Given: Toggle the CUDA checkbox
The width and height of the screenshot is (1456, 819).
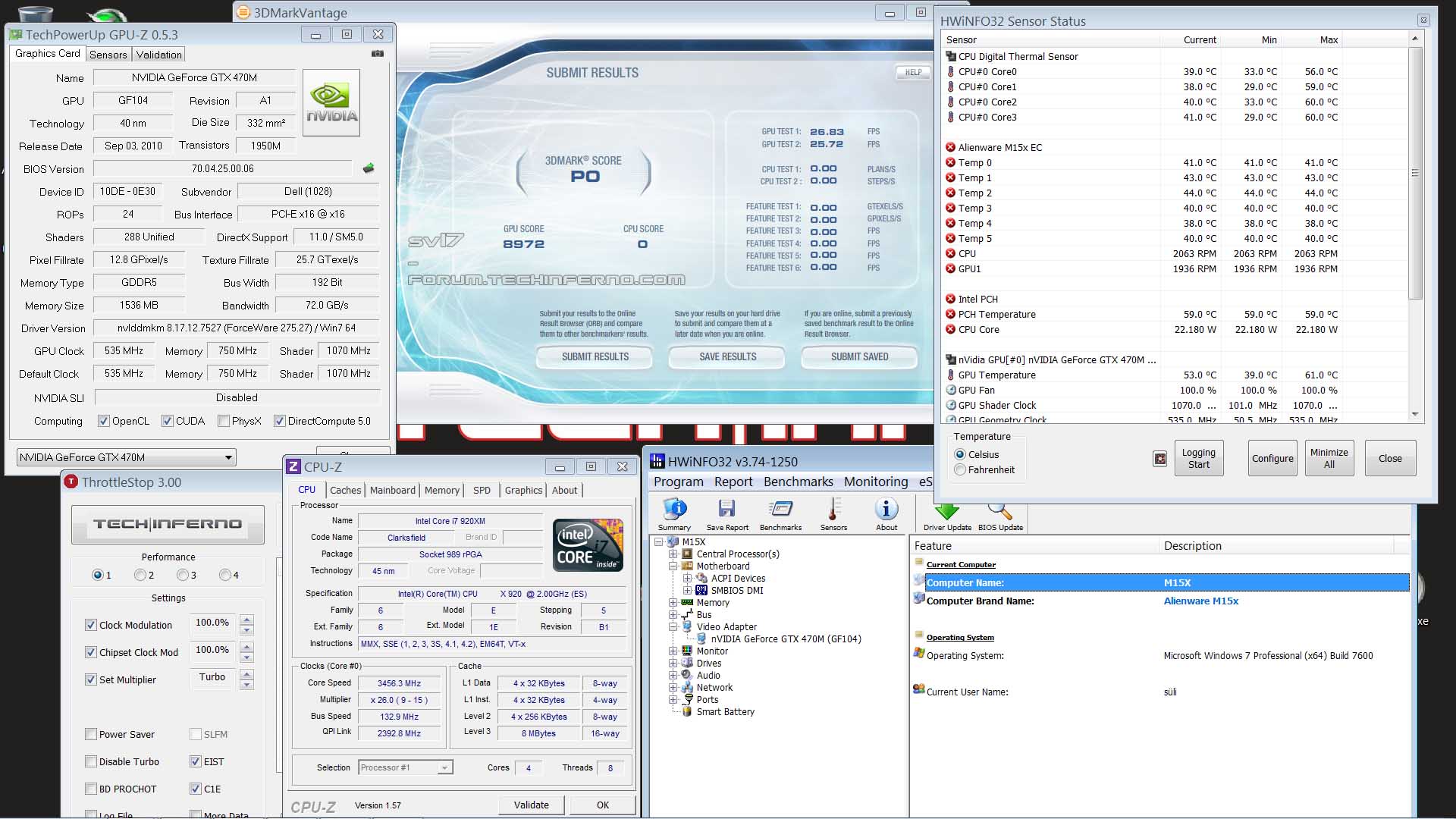Looking at the screenshot, I should tap(167, 421).
